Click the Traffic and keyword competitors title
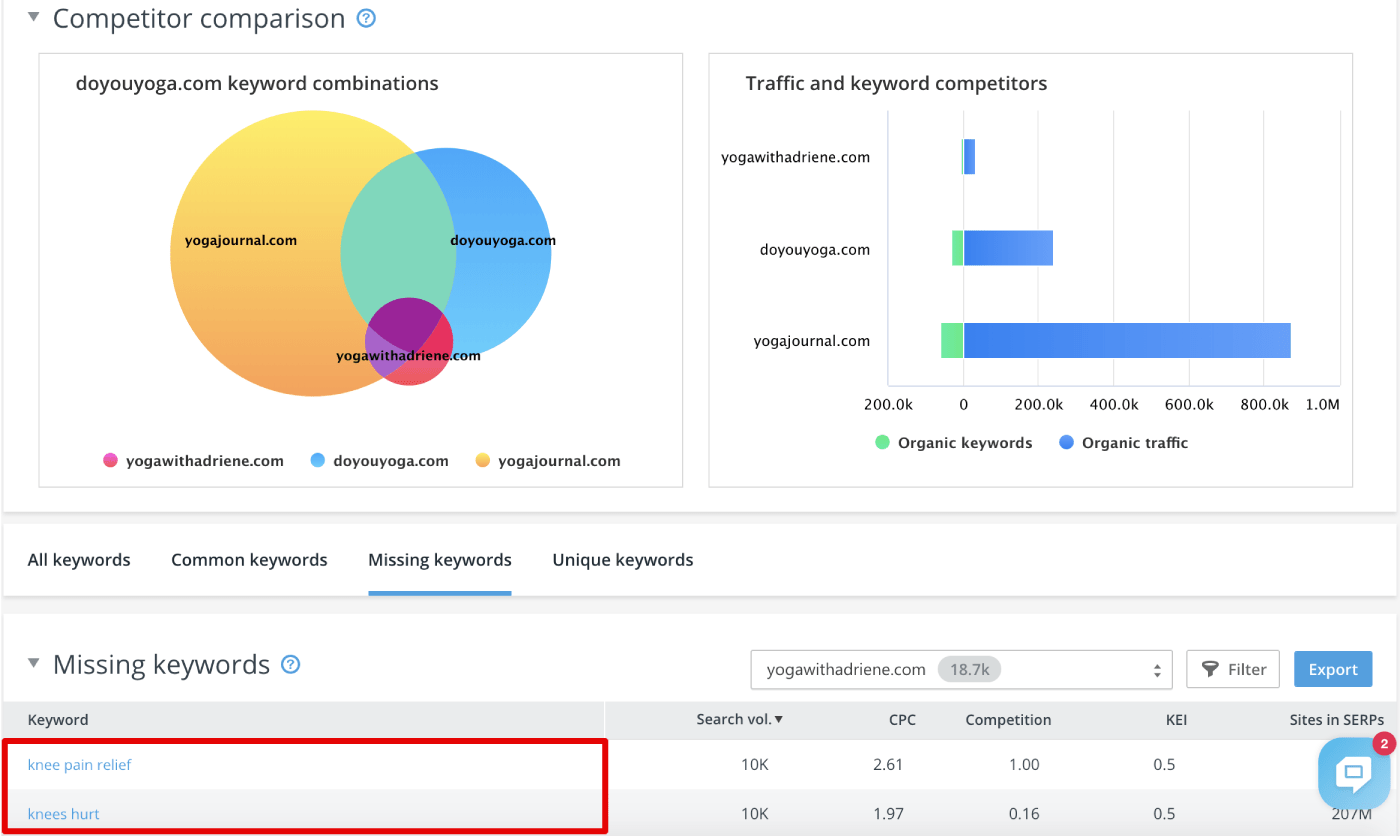Viewport: 1400px width, 836px height. 896,84
